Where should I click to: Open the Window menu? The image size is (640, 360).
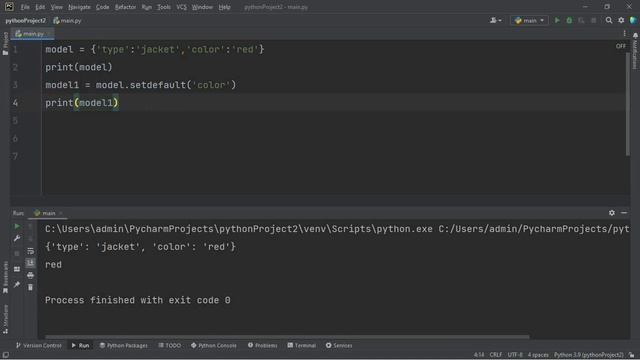(202, 7)
